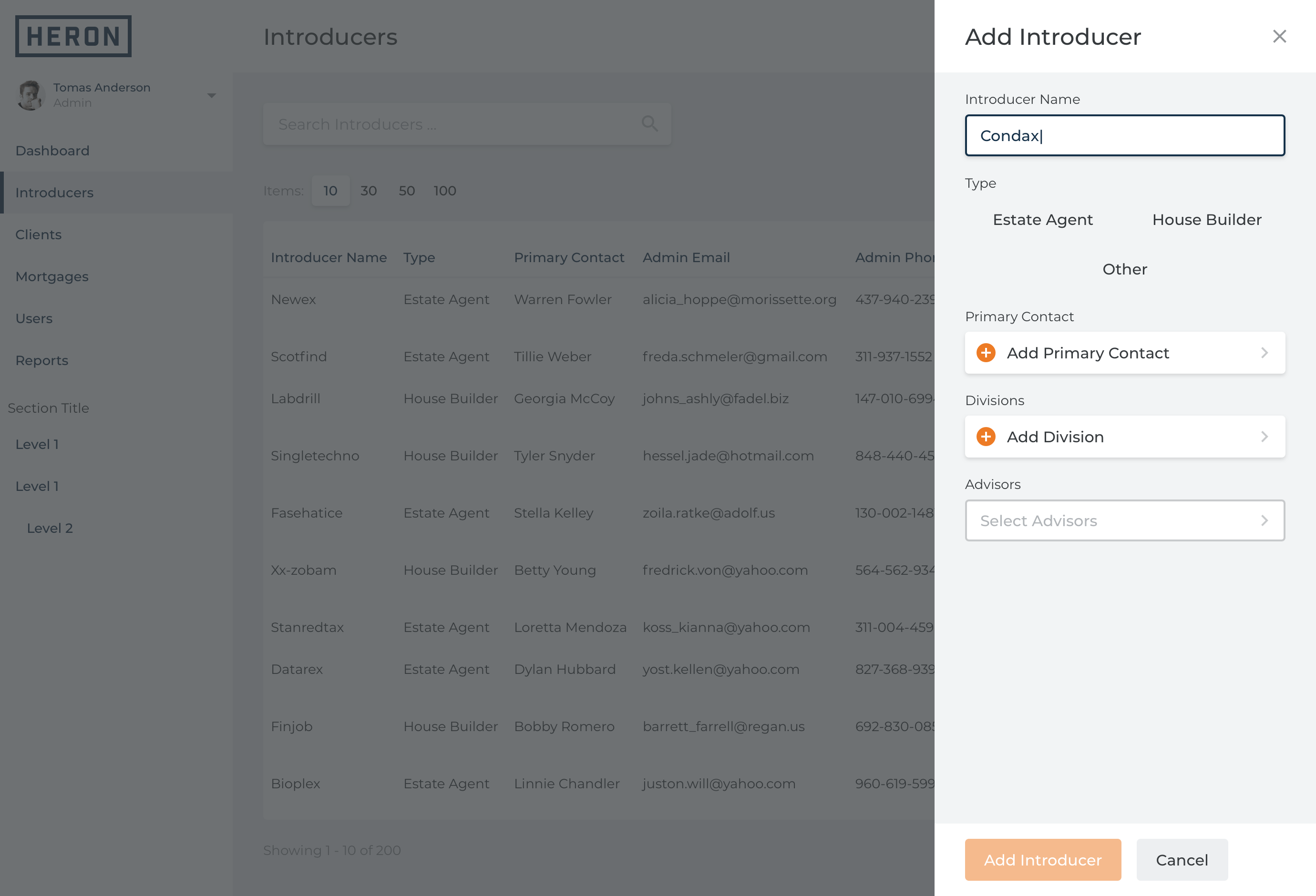Select the Other type option
This screenshot has width=1316, height=896.
[x=1125, y=269]
